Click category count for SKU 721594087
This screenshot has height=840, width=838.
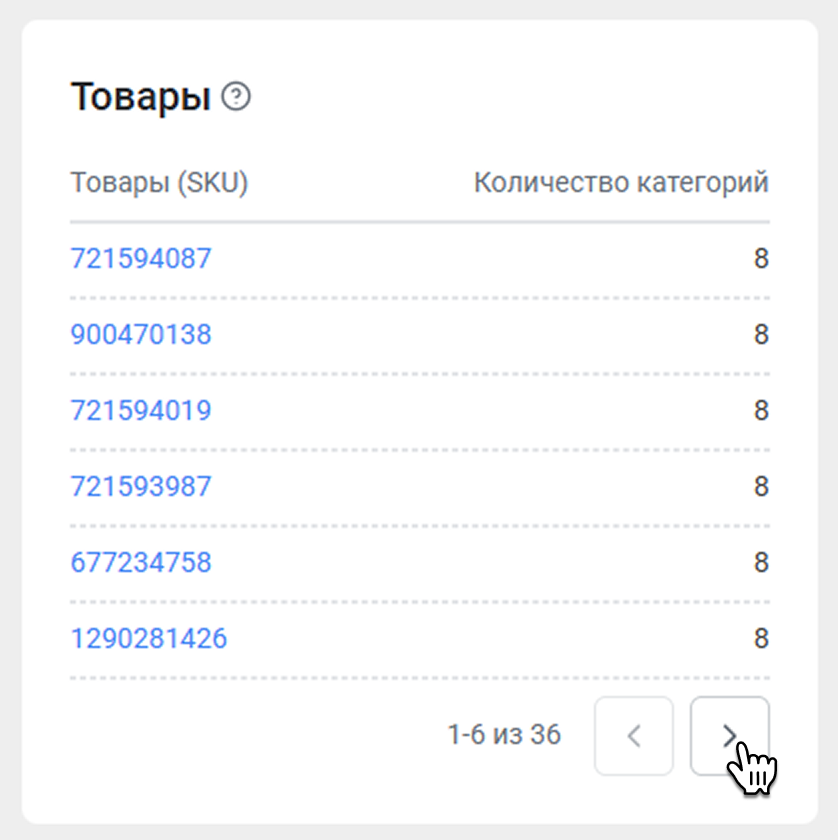(761, 258)
